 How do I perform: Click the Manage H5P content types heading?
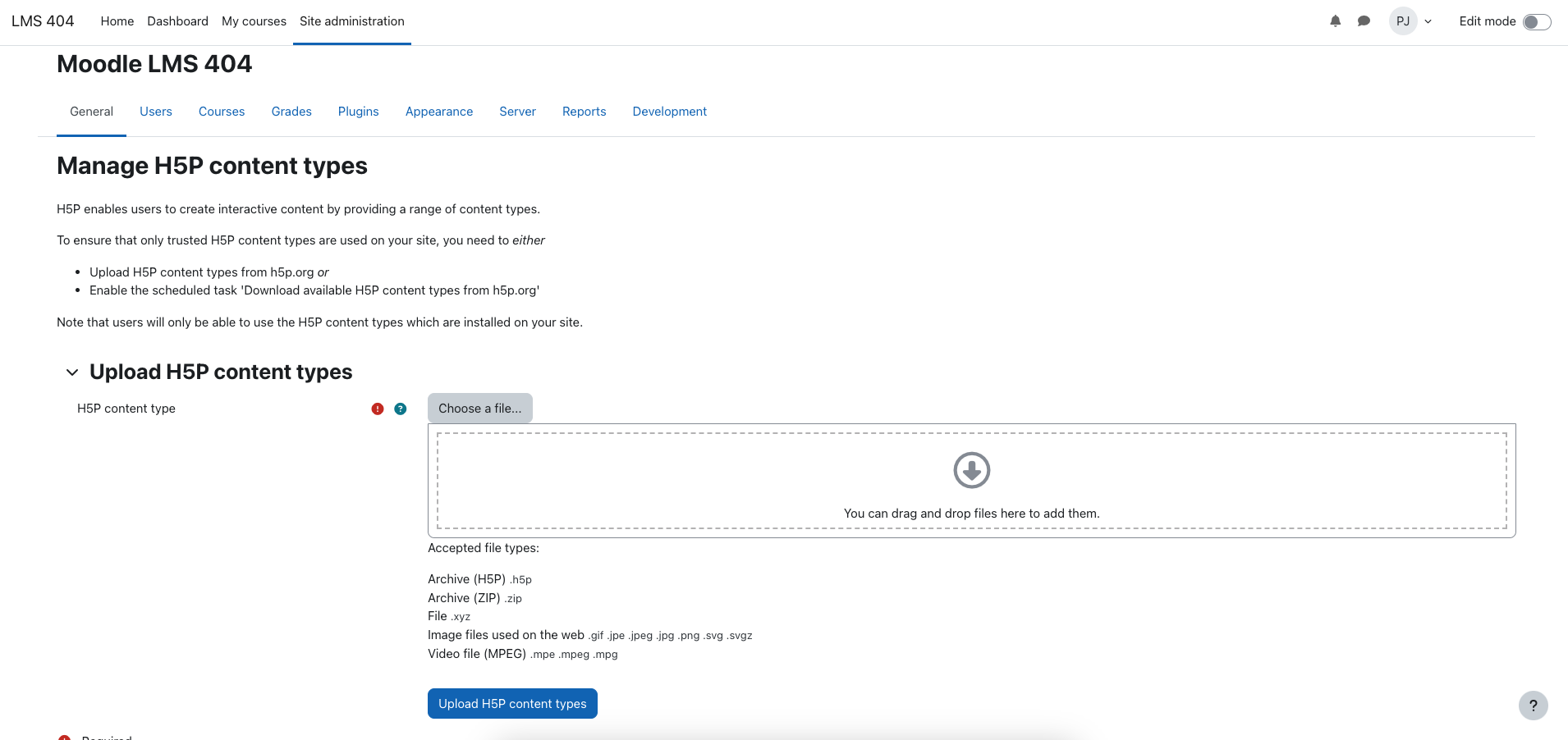coord(212,166)
